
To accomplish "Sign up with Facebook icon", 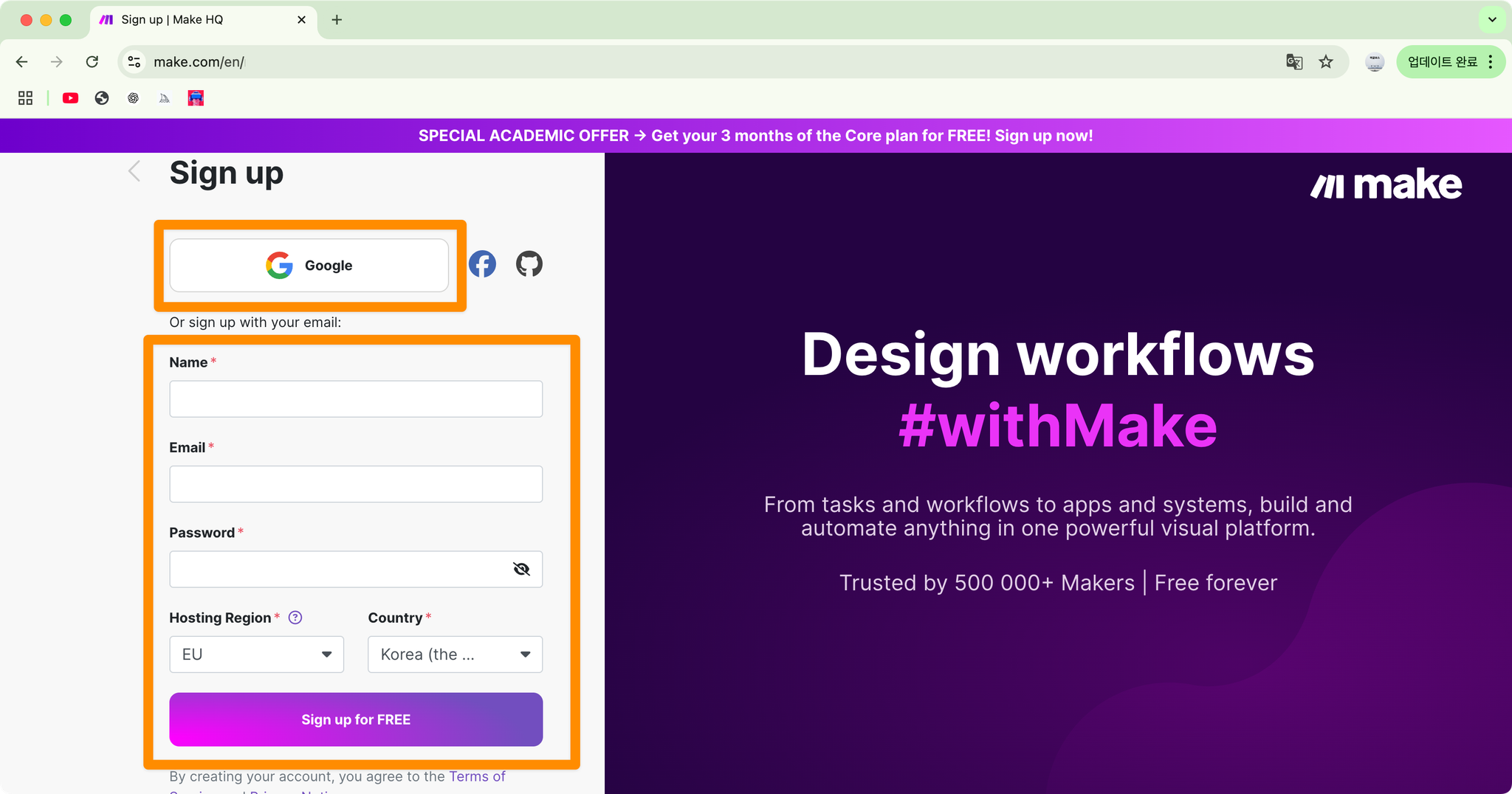I will tap(482, 264).
